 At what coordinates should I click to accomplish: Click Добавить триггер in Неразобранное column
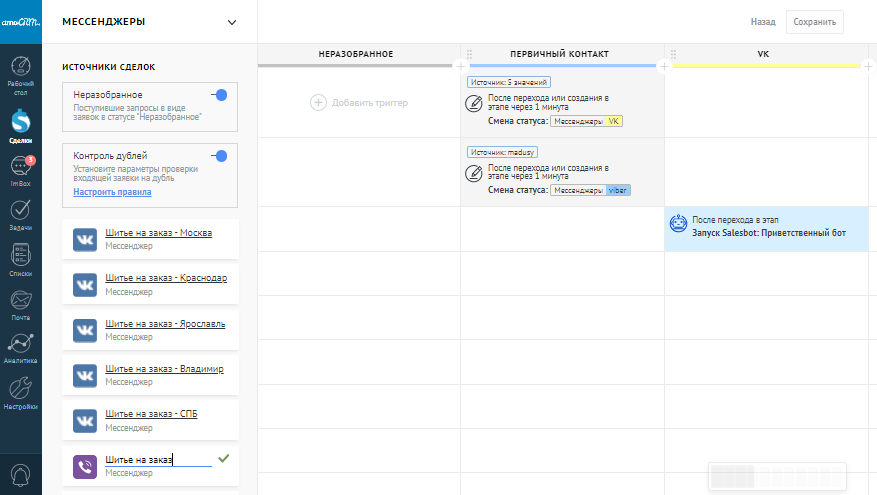pyautogui.click(x=359, y=102)
